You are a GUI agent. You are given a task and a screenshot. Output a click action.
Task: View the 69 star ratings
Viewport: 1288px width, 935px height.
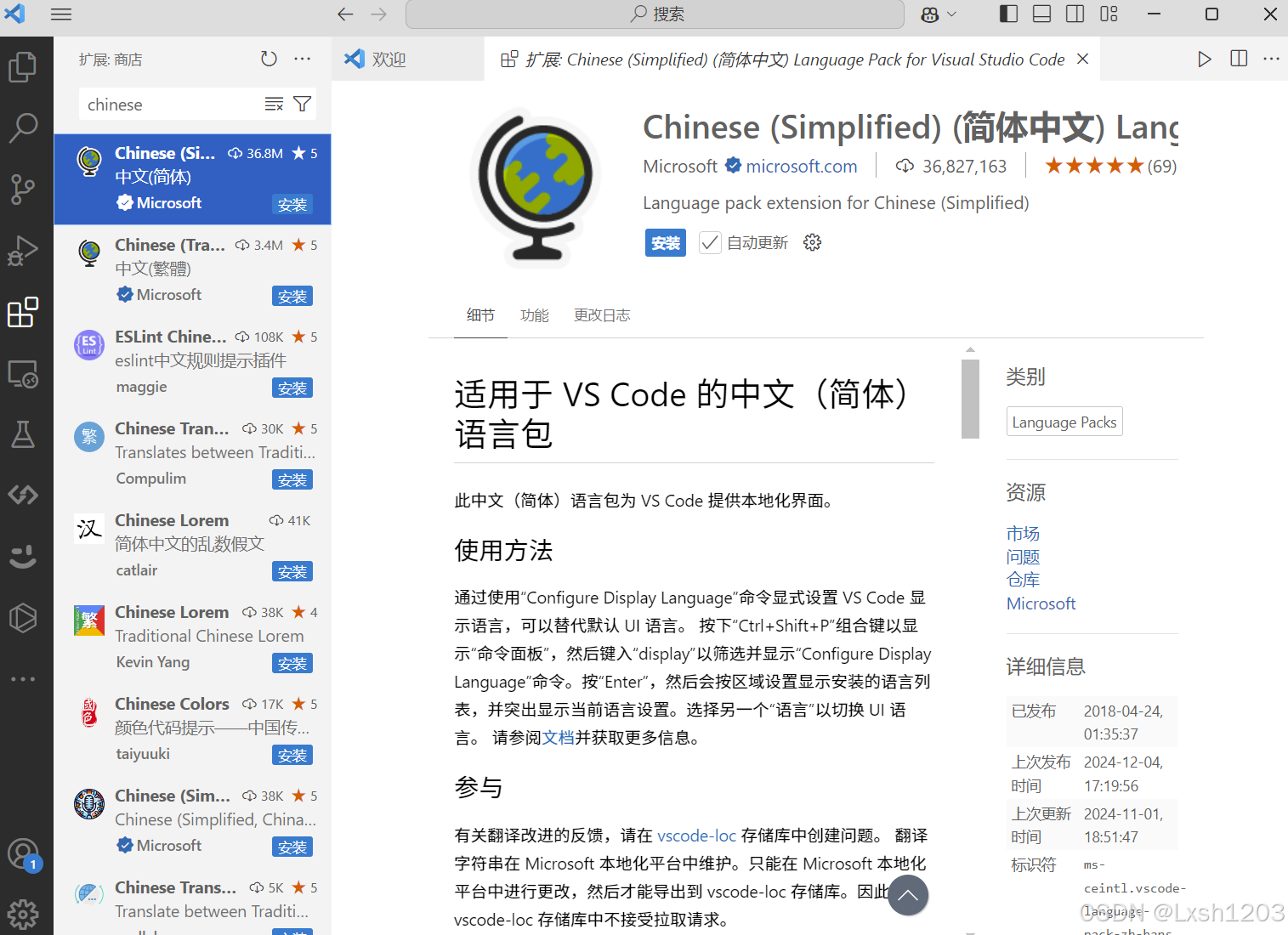[1111, 166]
